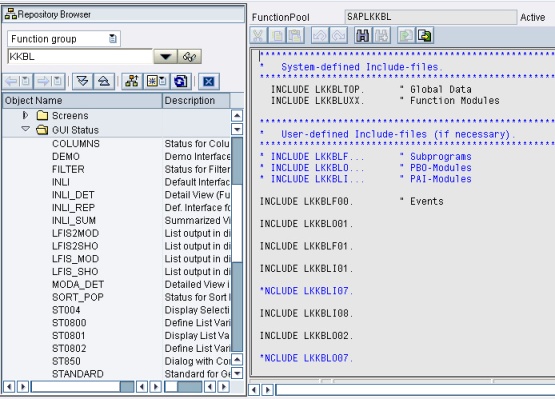Select the SORT_POP GUI status

[x=78, y=297]
